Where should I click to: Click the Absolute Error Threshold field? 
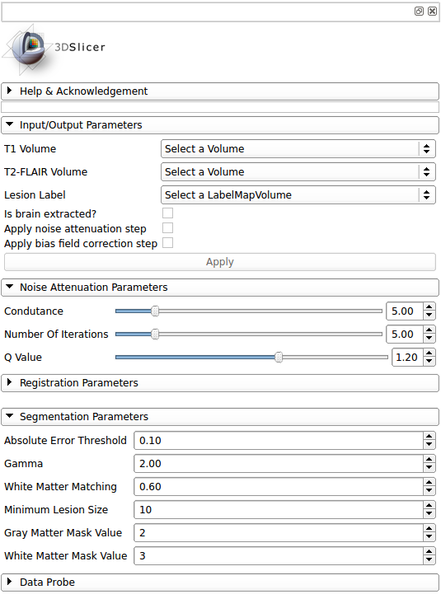(x=279, y=441)
